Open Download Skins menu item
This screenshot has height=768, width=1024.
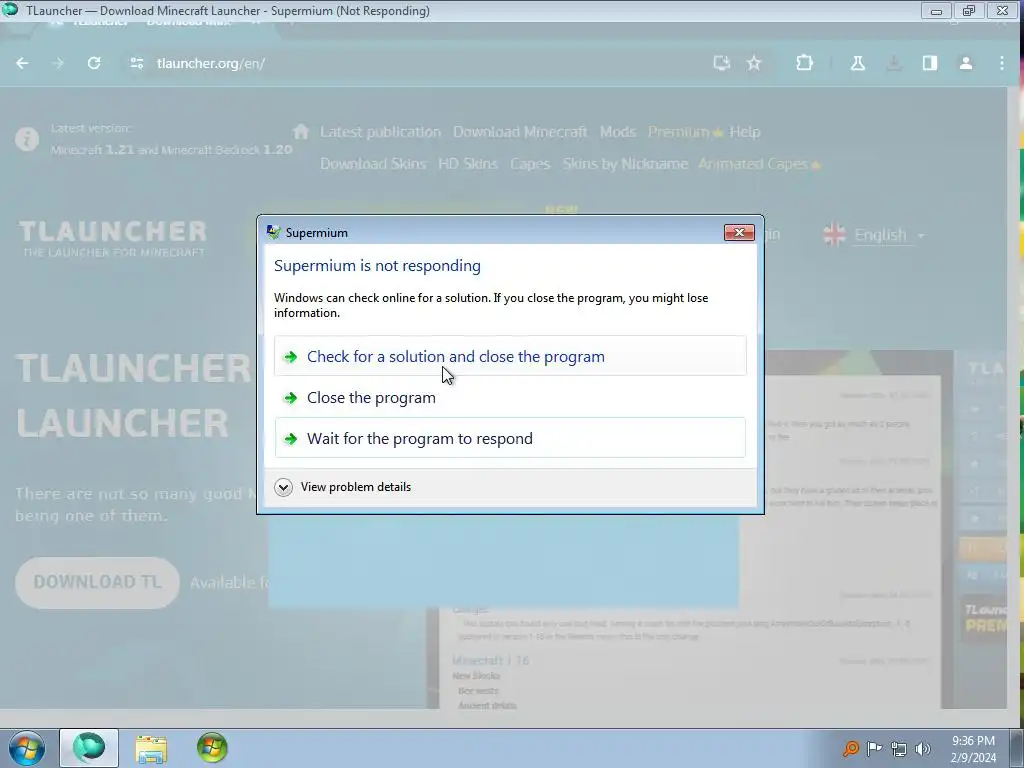click(373, 164)
